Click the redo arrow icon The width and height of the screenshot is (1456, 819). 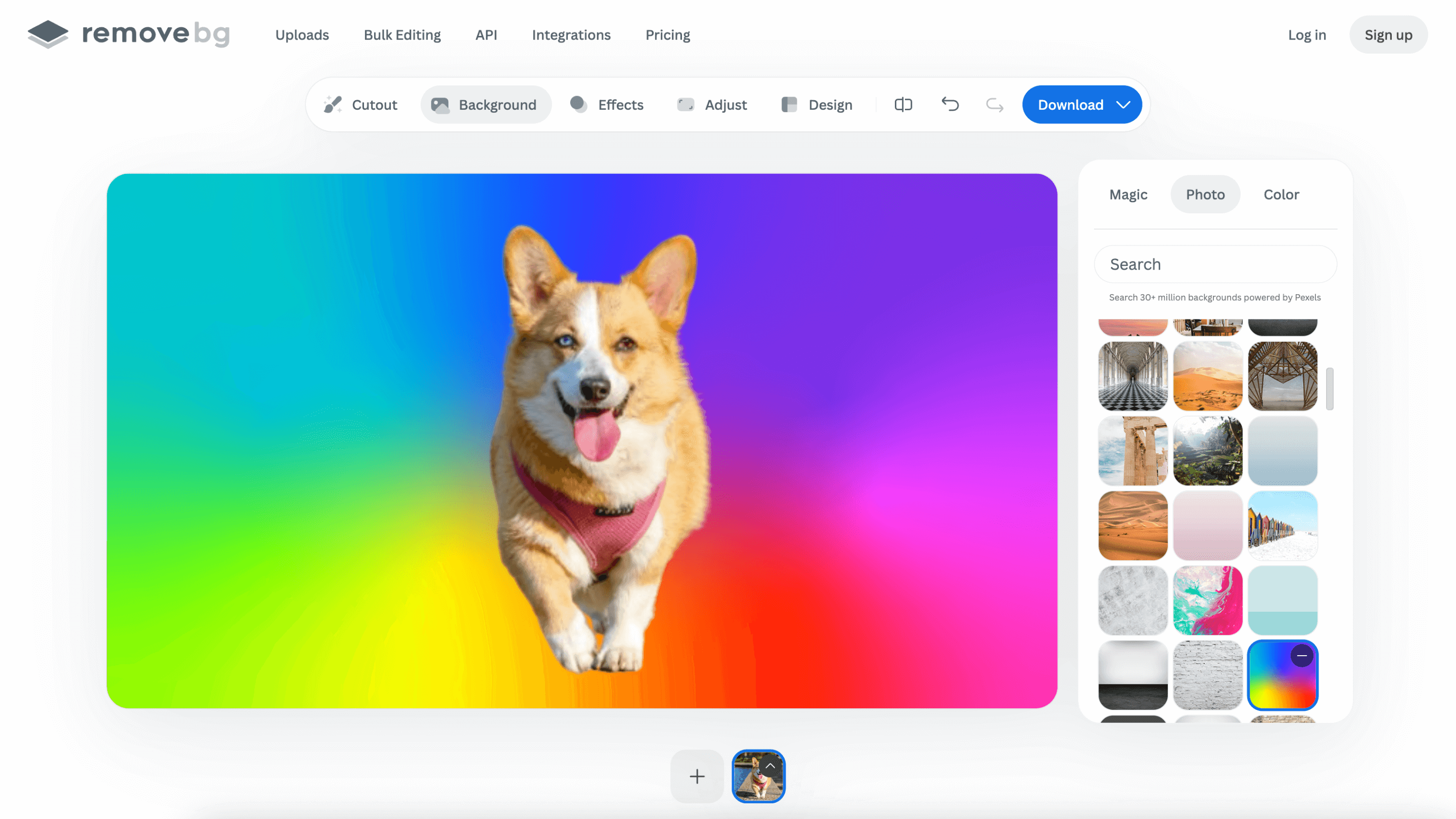pyautogui.click(x=995, y=105)
